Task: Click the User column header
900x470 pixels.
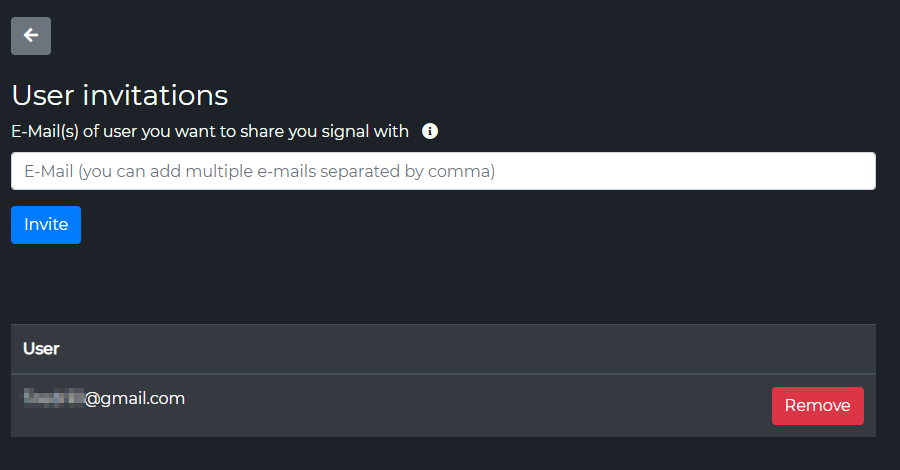Action: click(x=41, y=349)
